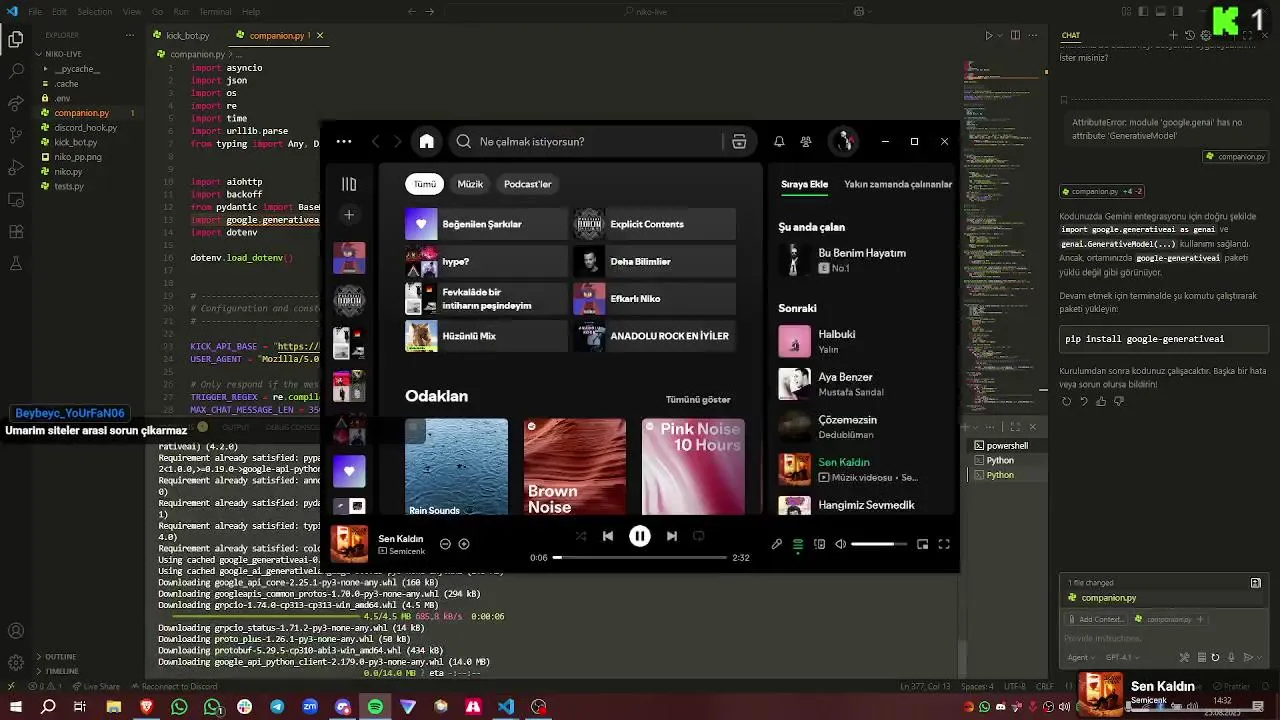
Task: Click the hide-song minus icon by Sen Kaldın
Action: click(x=445, y=544)
